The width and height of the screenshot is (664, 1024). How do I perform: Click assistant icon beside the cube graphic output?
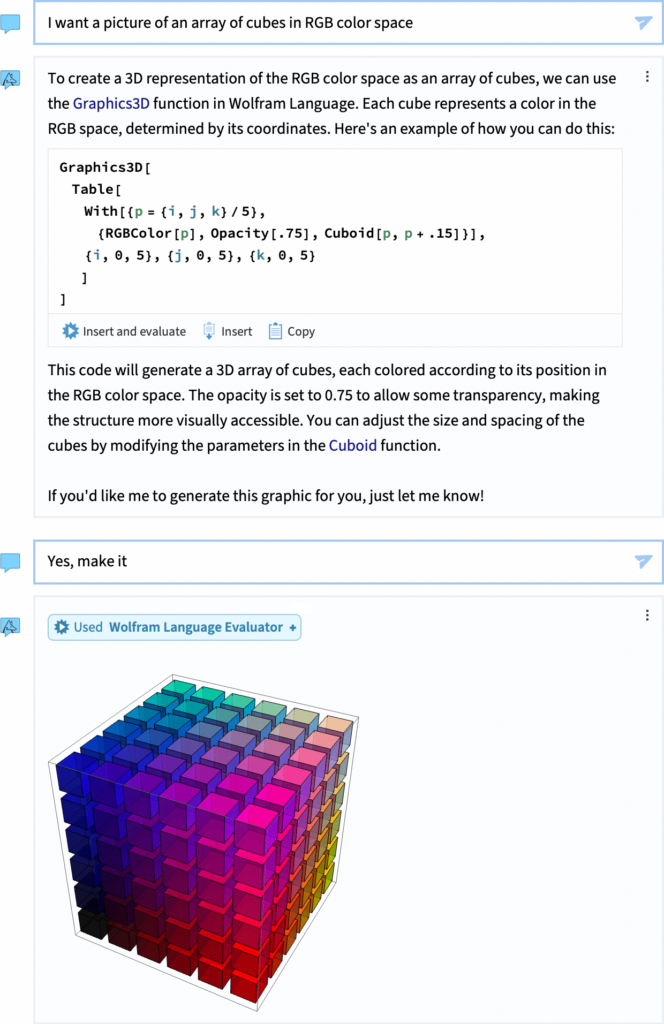tap(10, 627)
